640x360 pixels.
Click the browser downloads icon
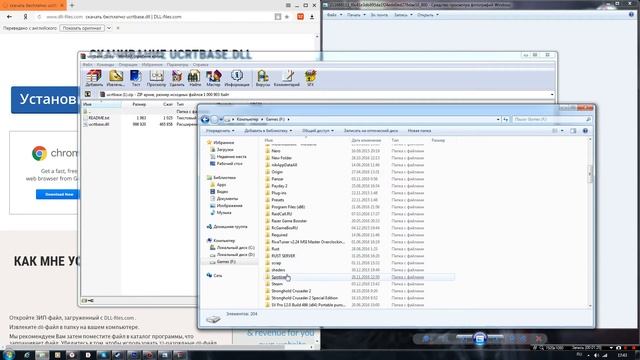312,17
